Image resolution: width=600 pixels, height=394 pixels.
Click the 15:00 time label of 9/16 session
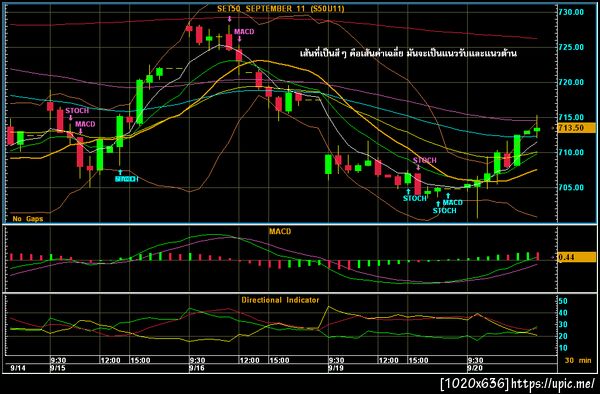(279, 360)
